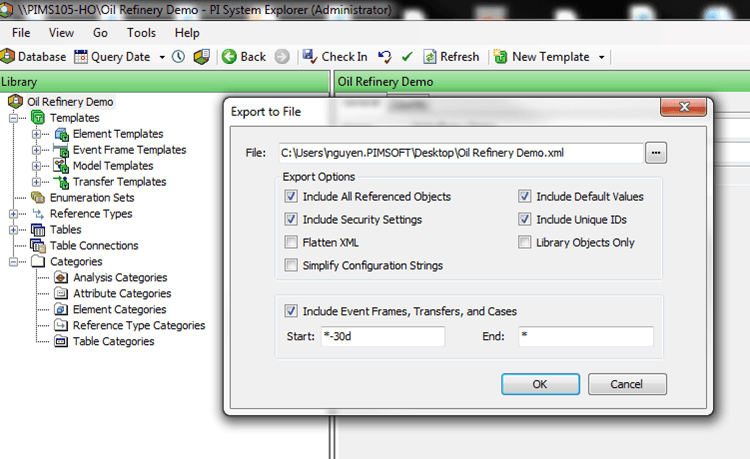Select the Oil Refinery Demo root node icon
The width and height of the screenshot is (750, 459).
coord(16,101)
